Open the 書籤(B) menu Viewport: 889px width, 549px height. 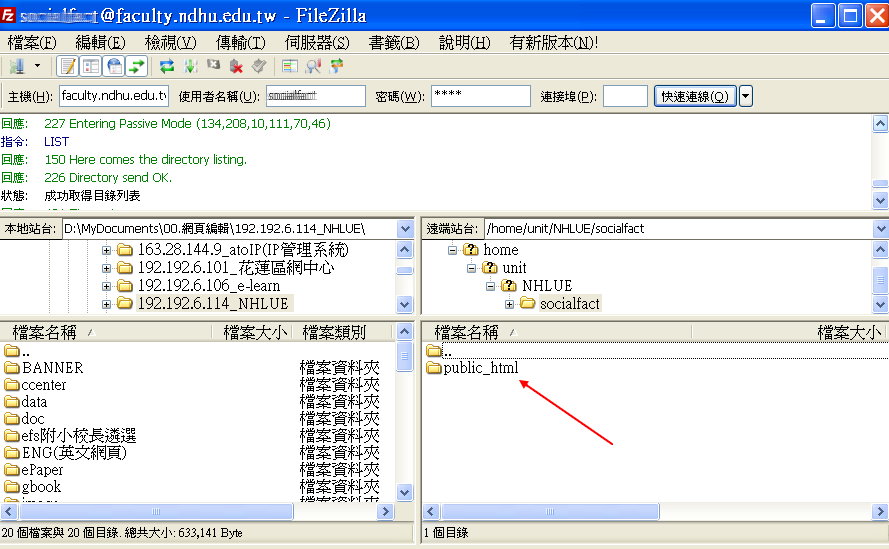pyautogui.click(x=393, y=42)
